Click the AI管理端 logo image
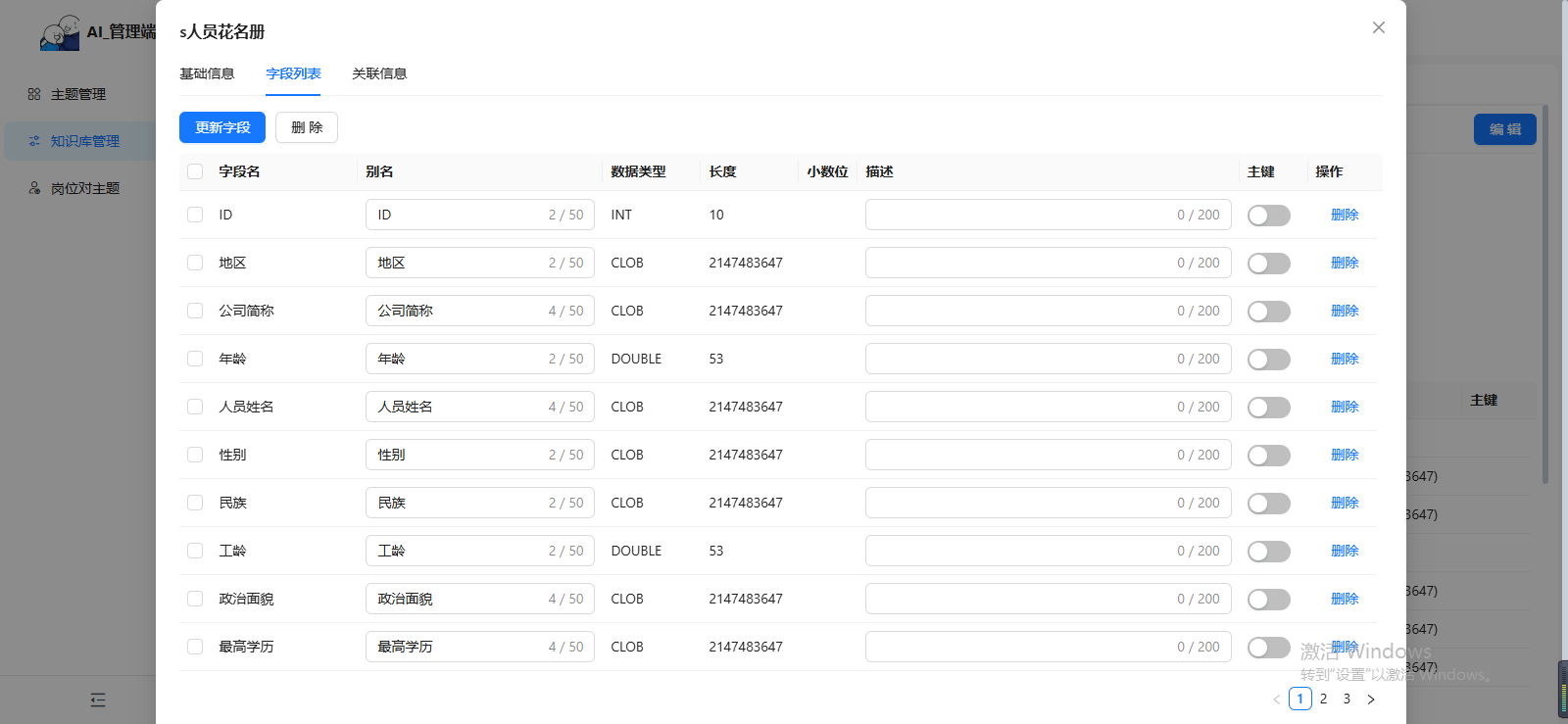 [61, 32]
